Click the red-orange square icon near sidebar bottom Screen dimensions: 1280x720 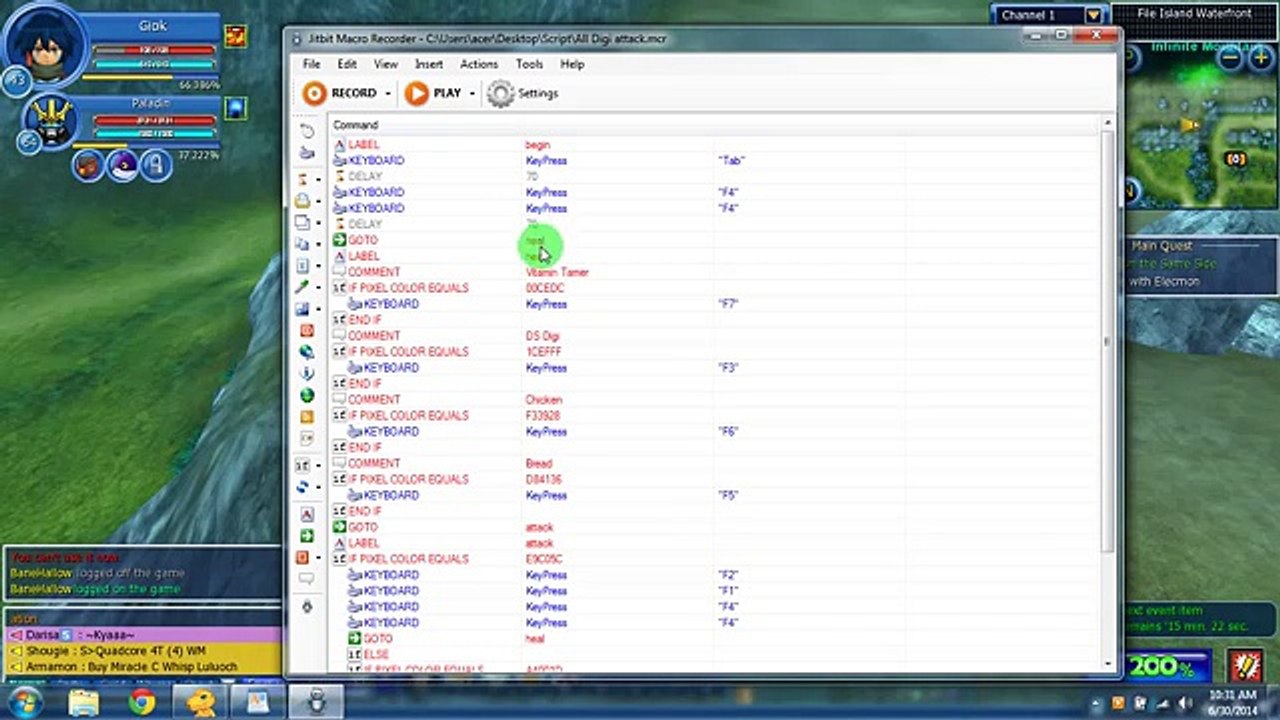click(303, 557)
